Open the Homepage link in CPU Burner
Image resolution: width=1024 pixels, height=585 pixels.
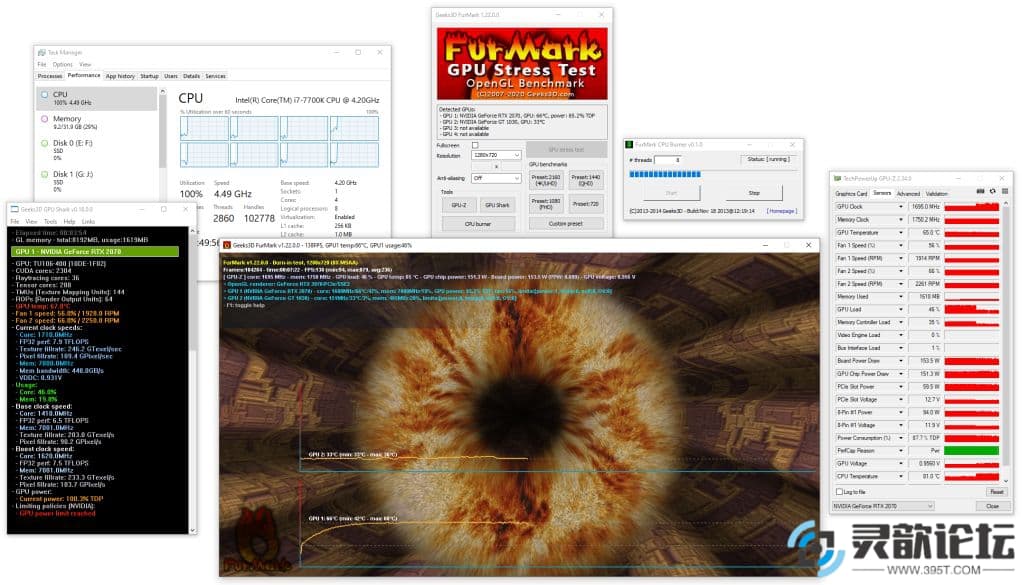pyautogui.click(x=781, y=211)
